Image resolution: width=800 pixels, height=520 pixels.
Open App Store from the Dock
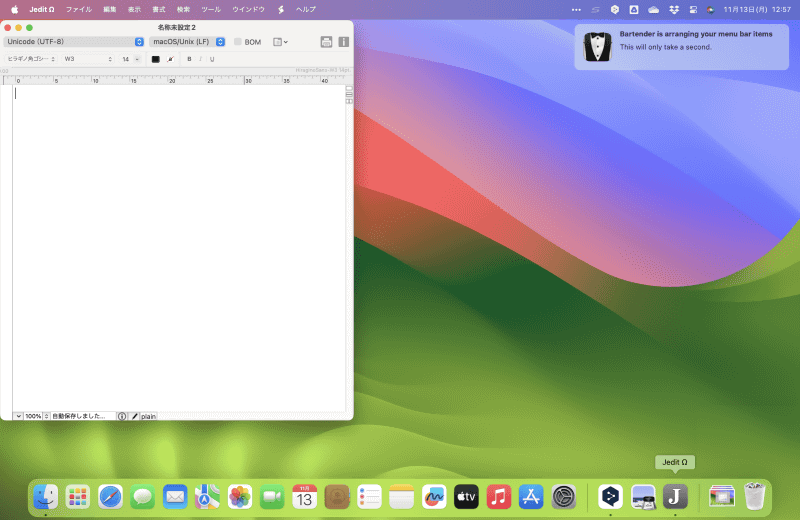tap(531, 497)
